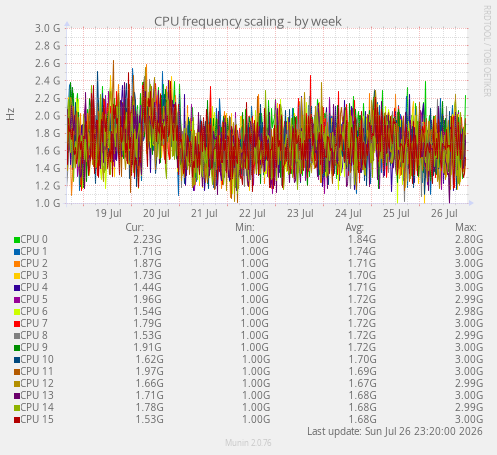Click the 'CPU 7' legend label
Screen dimensions: 497x455
(x=34, y=323)
